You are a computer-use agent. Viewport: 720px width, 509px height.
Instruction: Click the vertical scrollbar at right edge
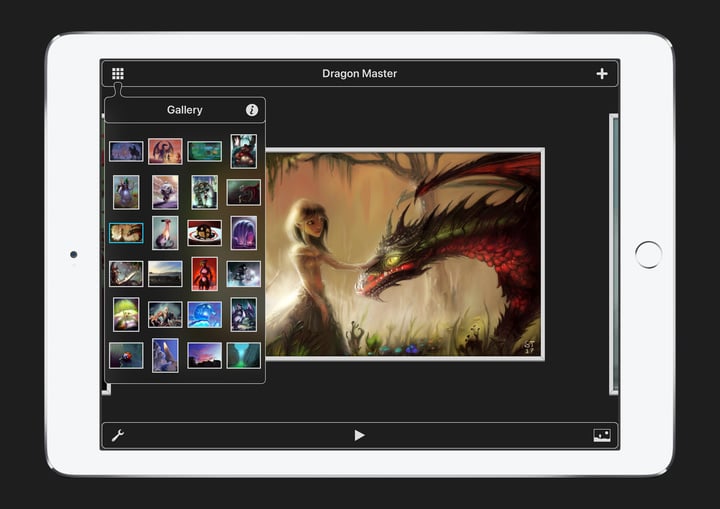pos(613,254)
